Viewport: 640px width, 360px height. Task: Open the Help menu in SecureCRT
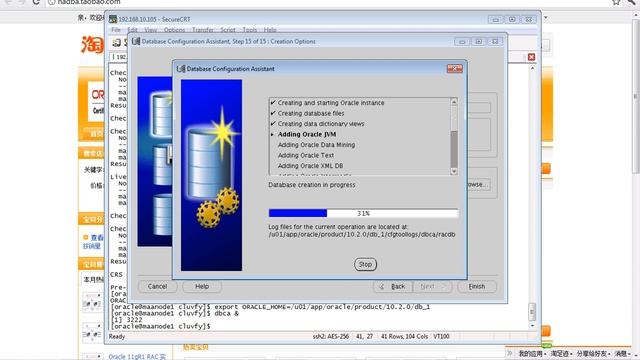[x=270, y=30]
